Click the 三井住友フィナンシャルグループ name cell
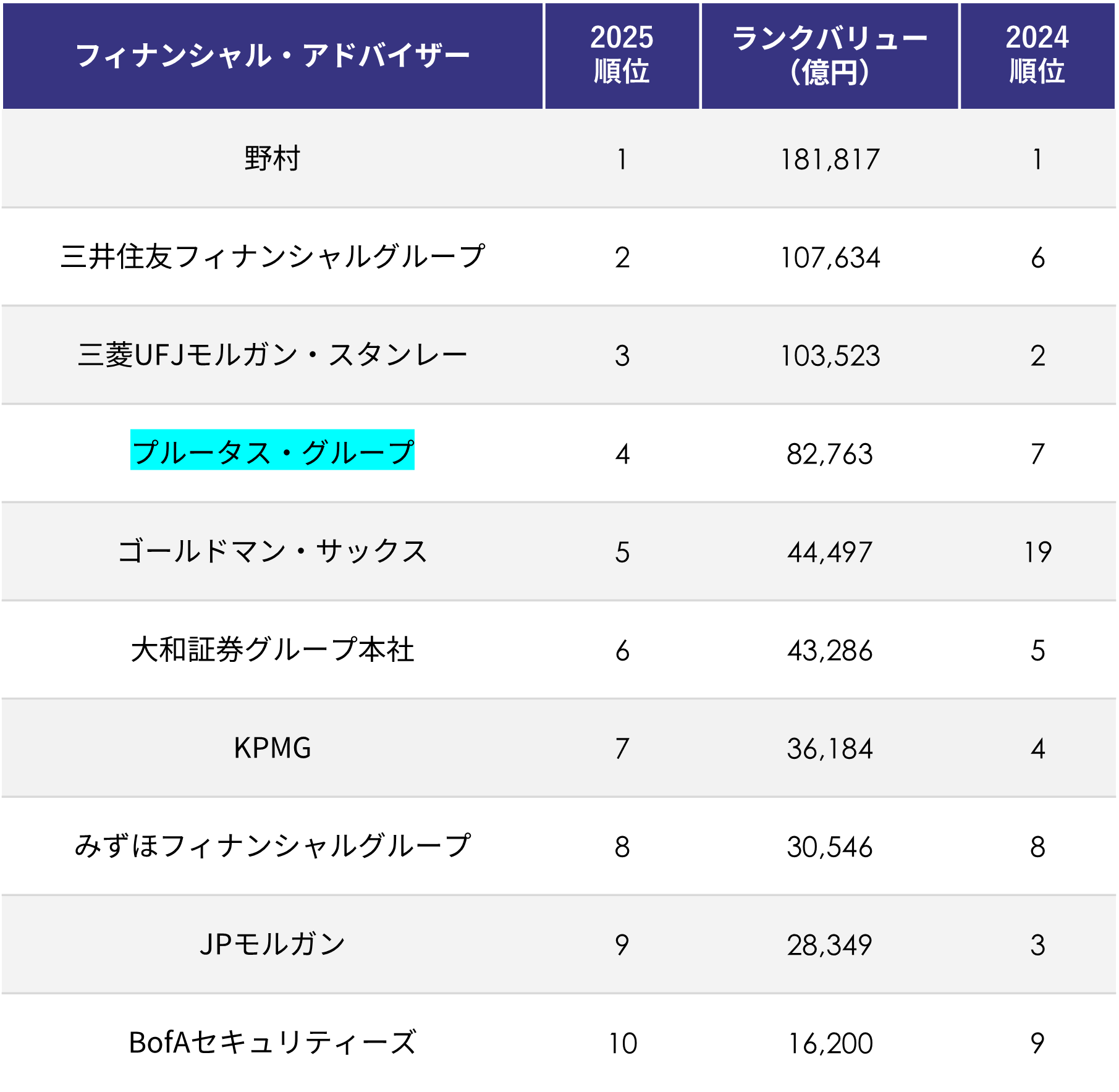The height and width of the screenshot is (1092, 1119). [272, 257]
